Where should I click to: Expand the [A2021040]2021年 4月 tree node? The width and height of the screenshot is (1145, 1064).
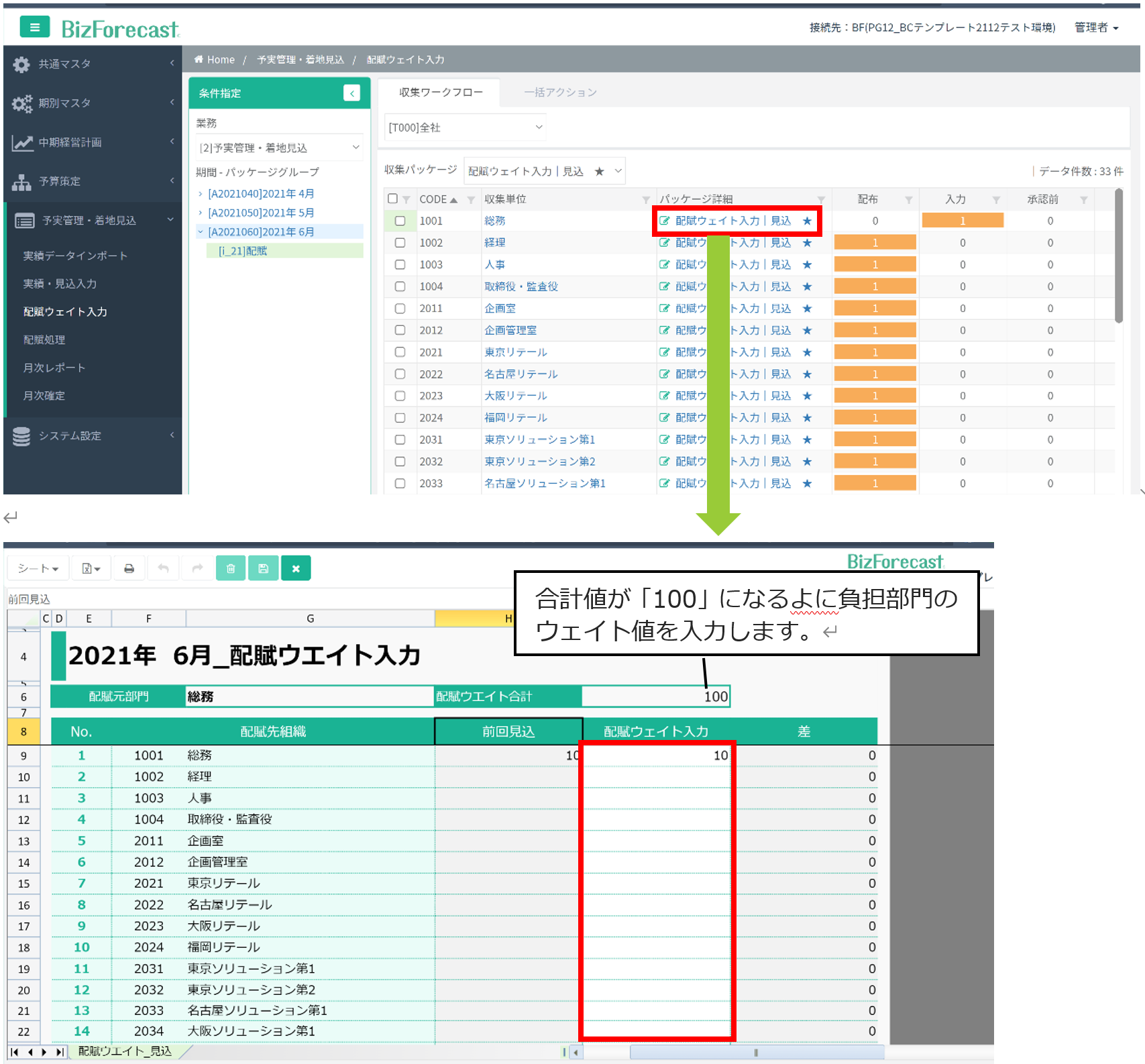pos(201,194)
